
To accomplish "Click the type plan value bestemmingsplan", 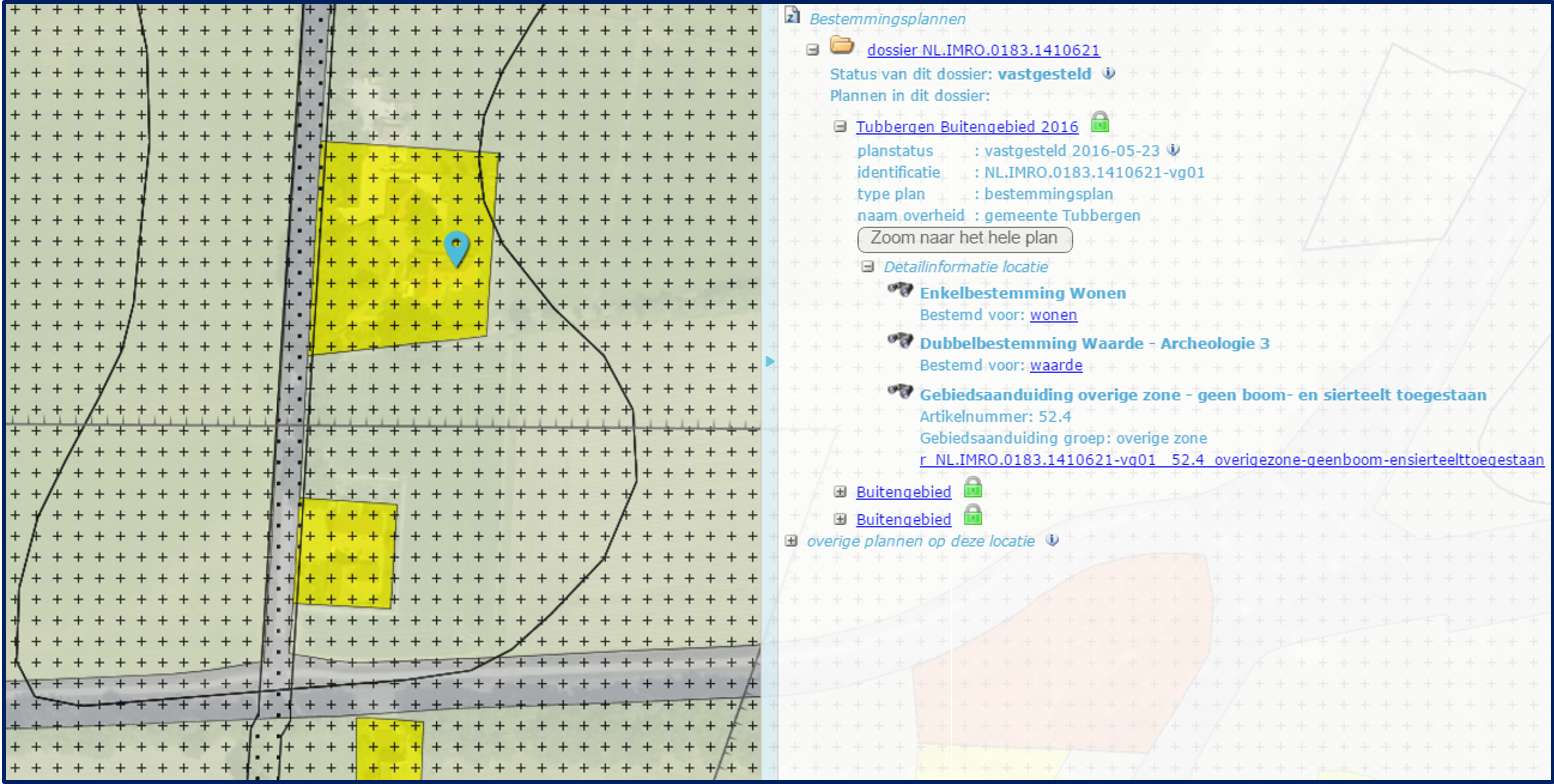I will pyautogui.click(x=1048, y=194).
